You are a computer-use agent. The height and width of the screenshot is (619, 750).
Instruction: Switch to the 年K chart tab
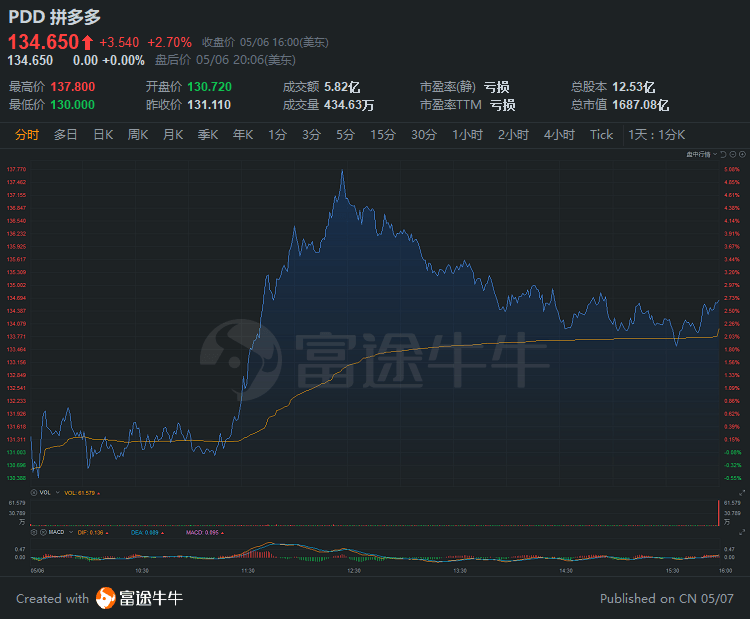pos(243,135)
